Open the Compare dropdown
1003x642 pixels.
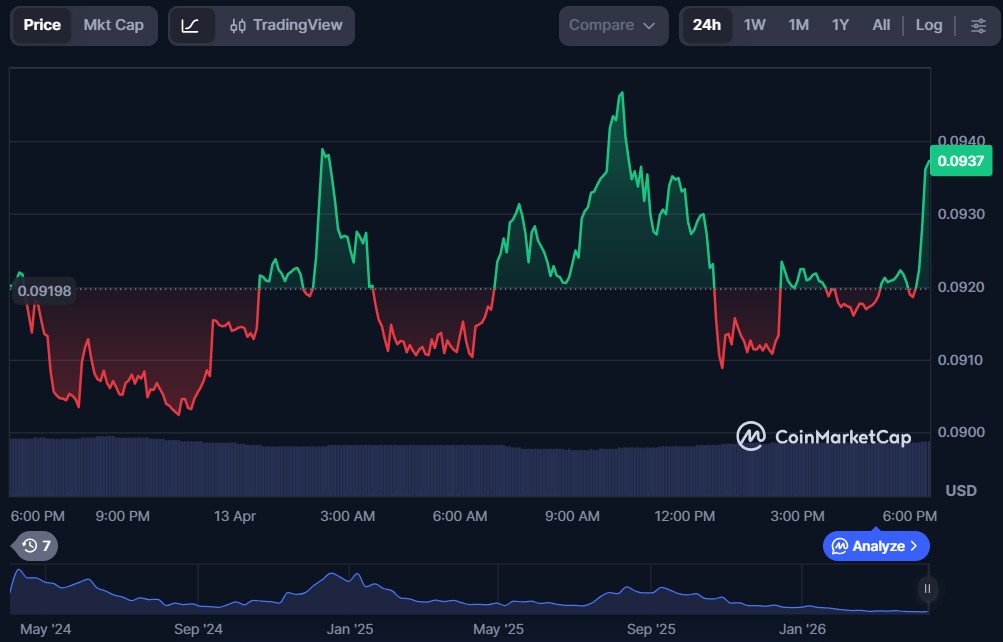point(613,25)
